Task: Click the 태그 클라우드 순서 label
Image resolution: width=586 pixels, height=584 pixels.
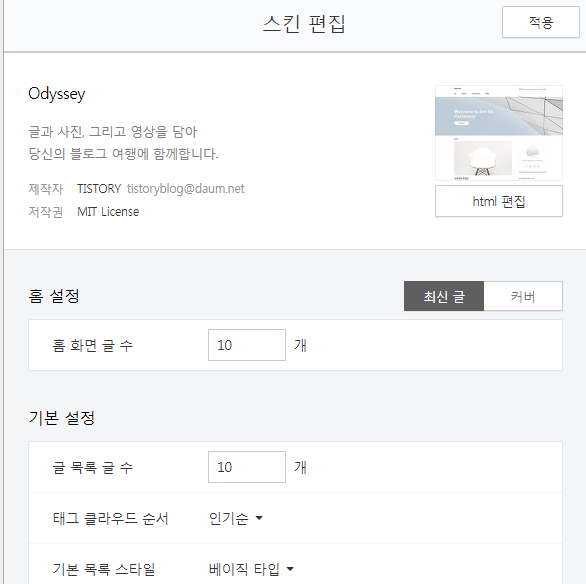Action: 111,518
